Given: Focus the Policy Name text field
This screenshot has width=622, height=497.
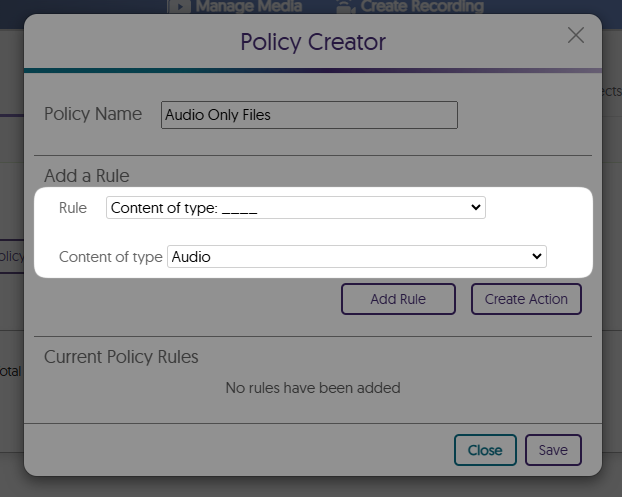Looking at the screenshot, I should 309,115.
